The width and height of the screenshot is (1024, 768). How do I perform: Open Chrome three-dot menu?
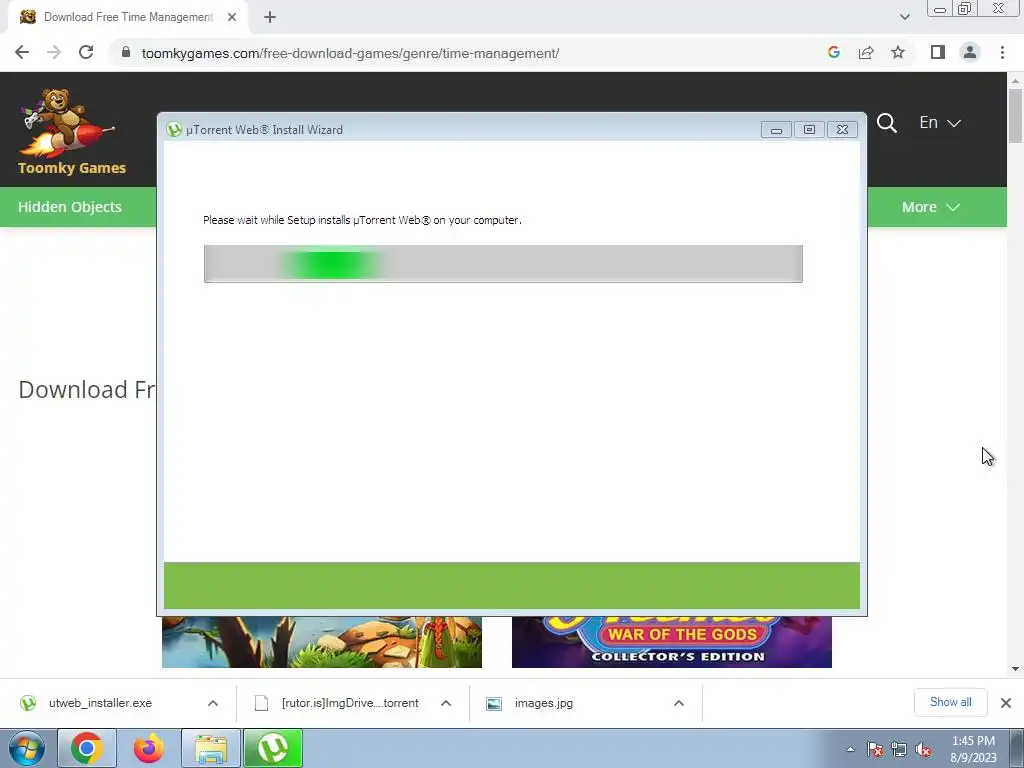coord(1002,53)
